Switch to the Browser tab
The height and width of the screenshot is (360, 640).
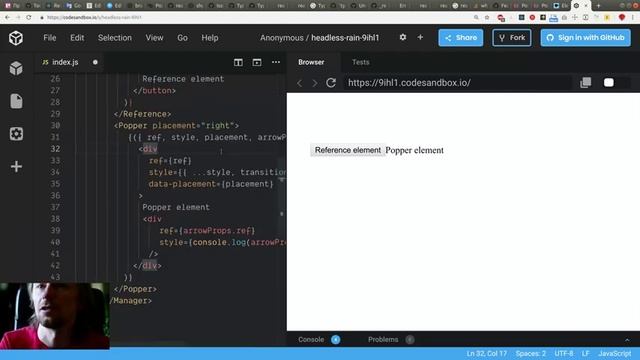point(311,62)
